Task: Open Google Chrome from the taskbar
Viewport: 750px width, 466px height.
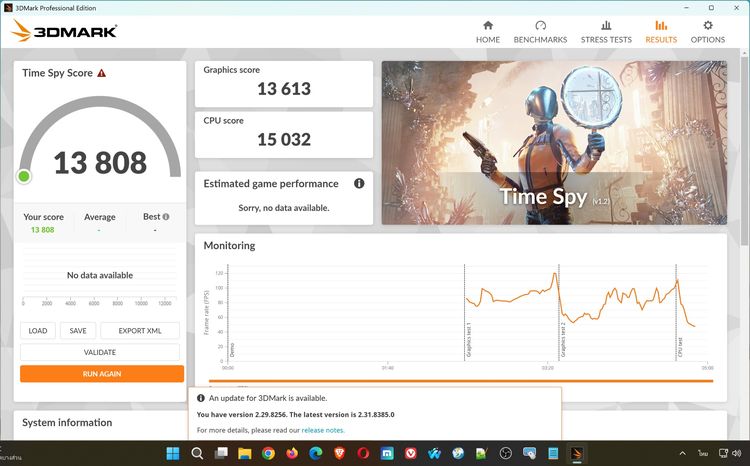Action: 268,453
